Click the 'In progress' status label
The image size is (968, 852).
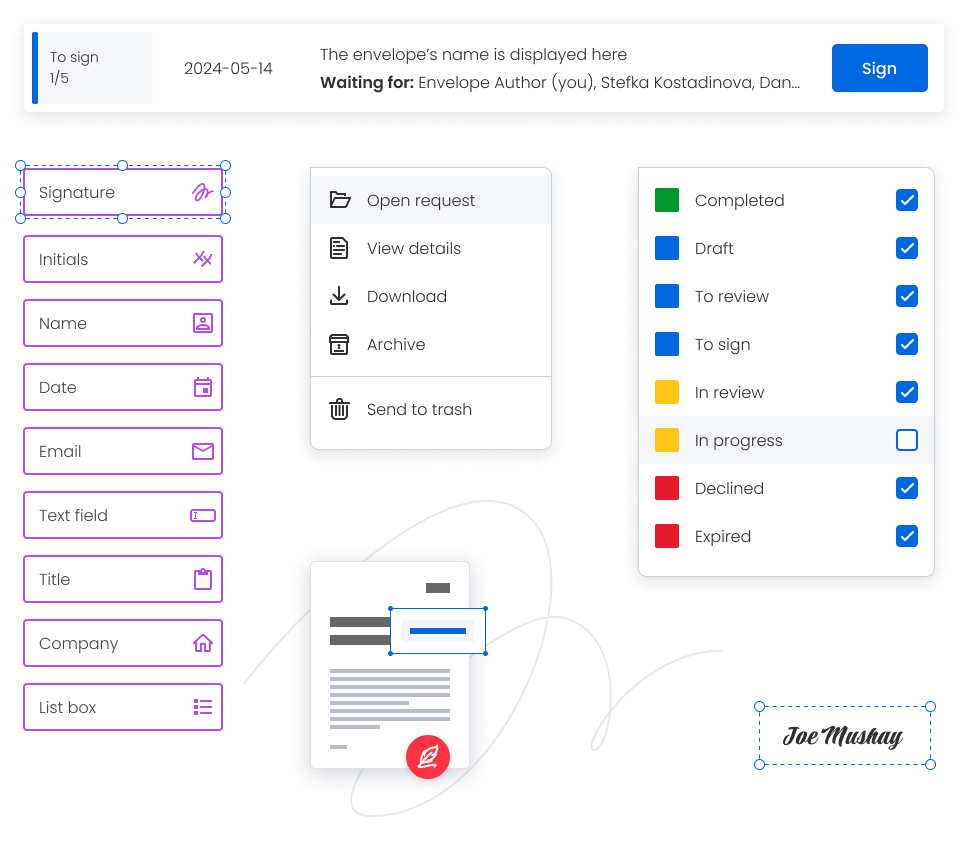(x=738, y=441)
